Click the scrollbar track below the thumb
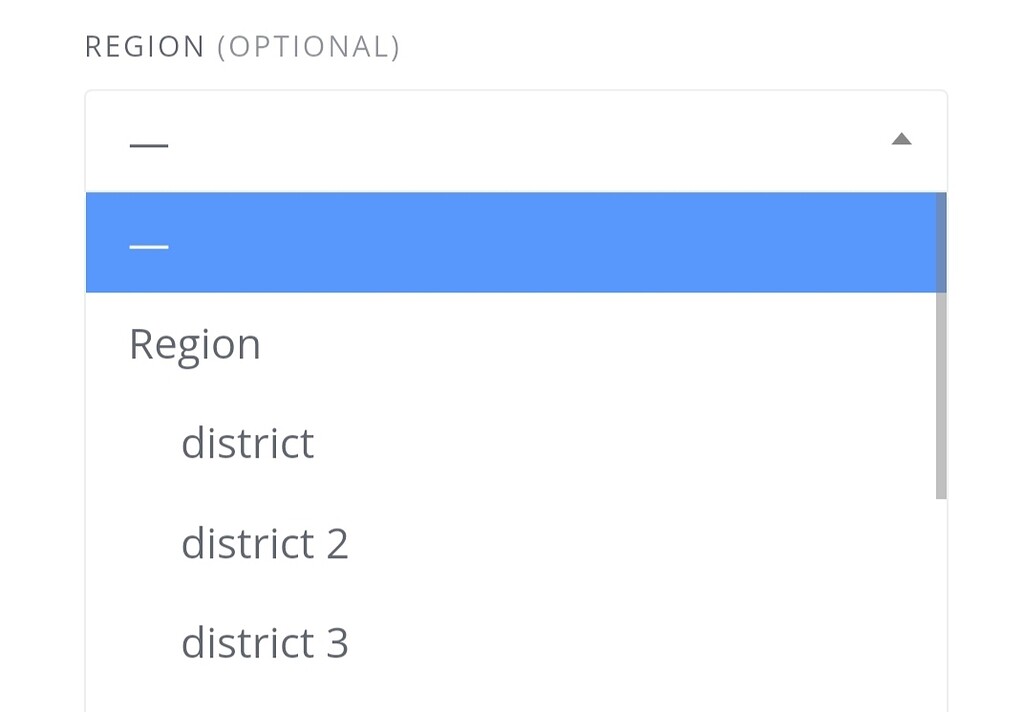 click(x=941, y=600)
